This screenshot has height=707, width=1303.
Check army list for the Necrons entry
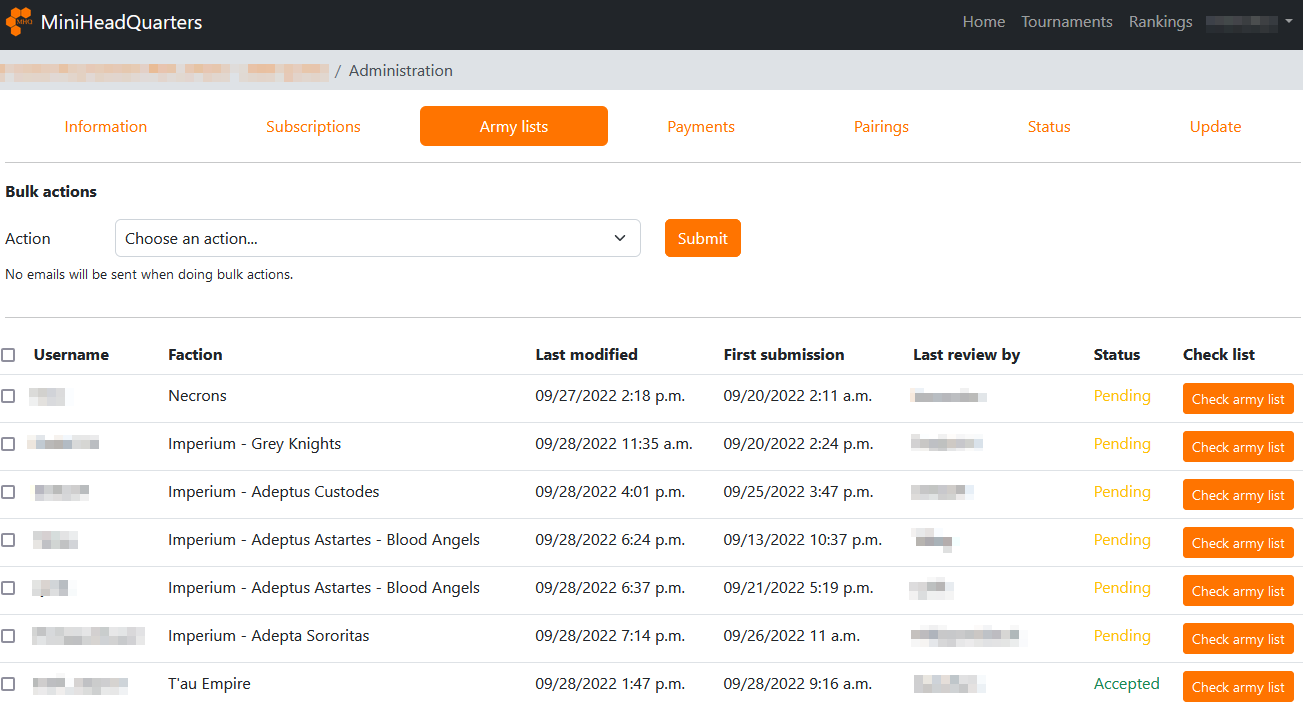pyautogui.click(x=1237, y=399)
